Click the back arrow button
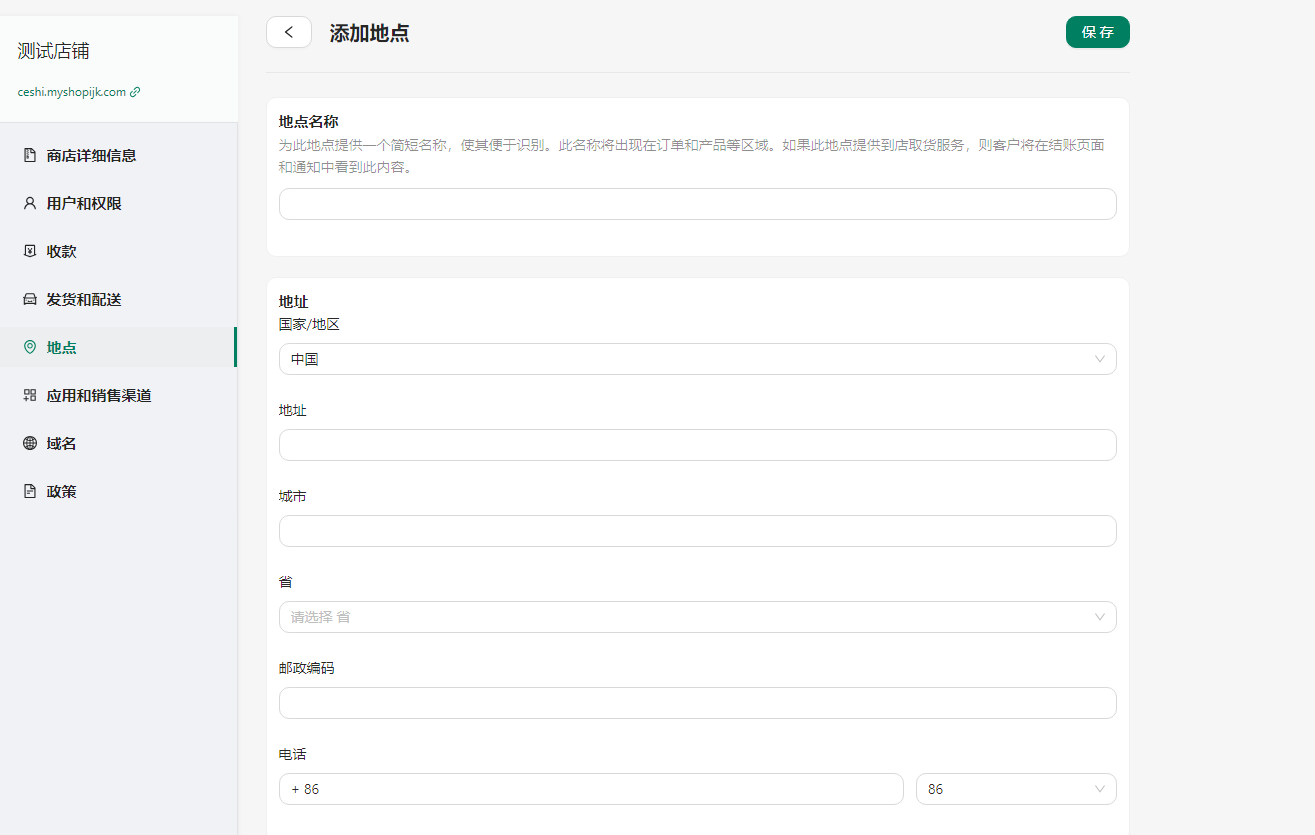 tap(289, 32)
